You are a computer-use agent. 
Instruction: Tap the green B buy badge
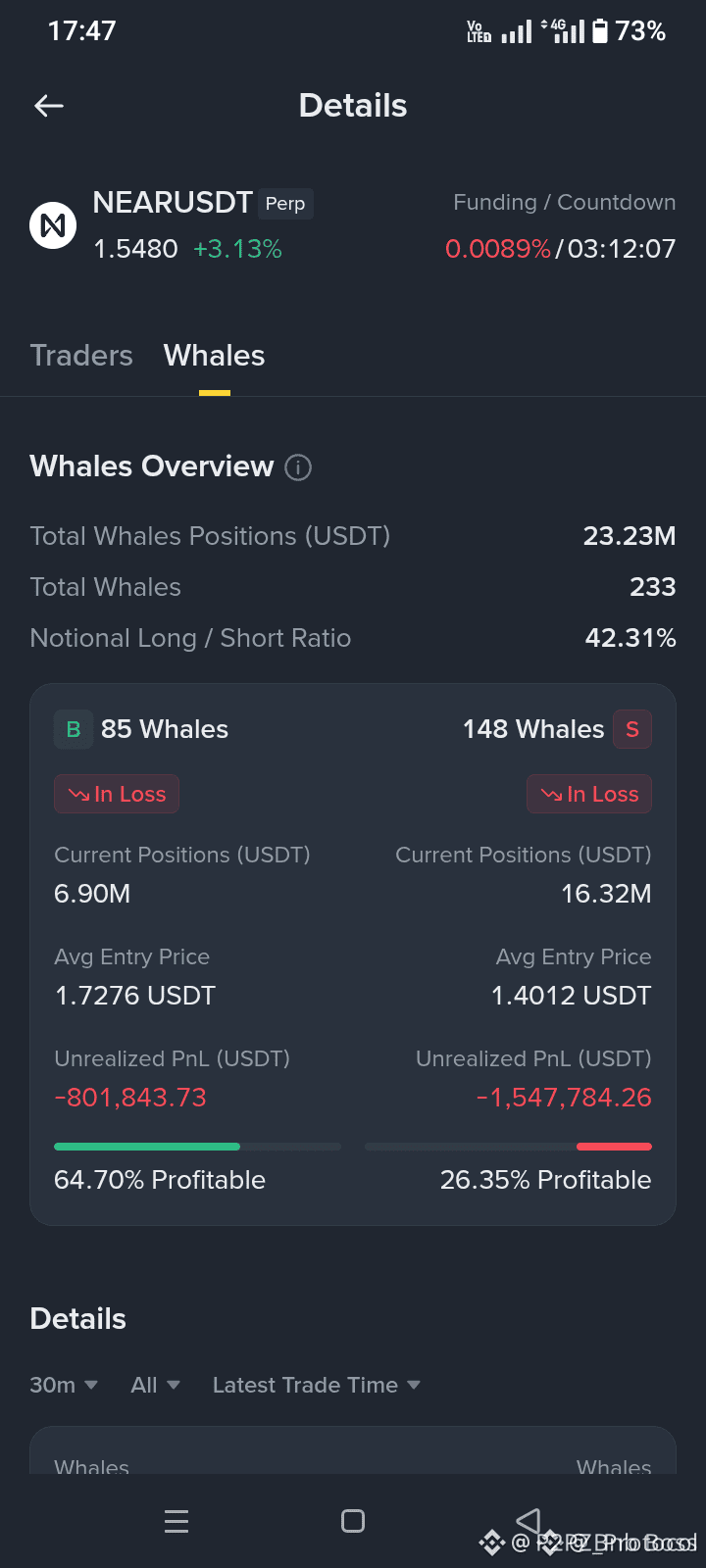point(74,729)
